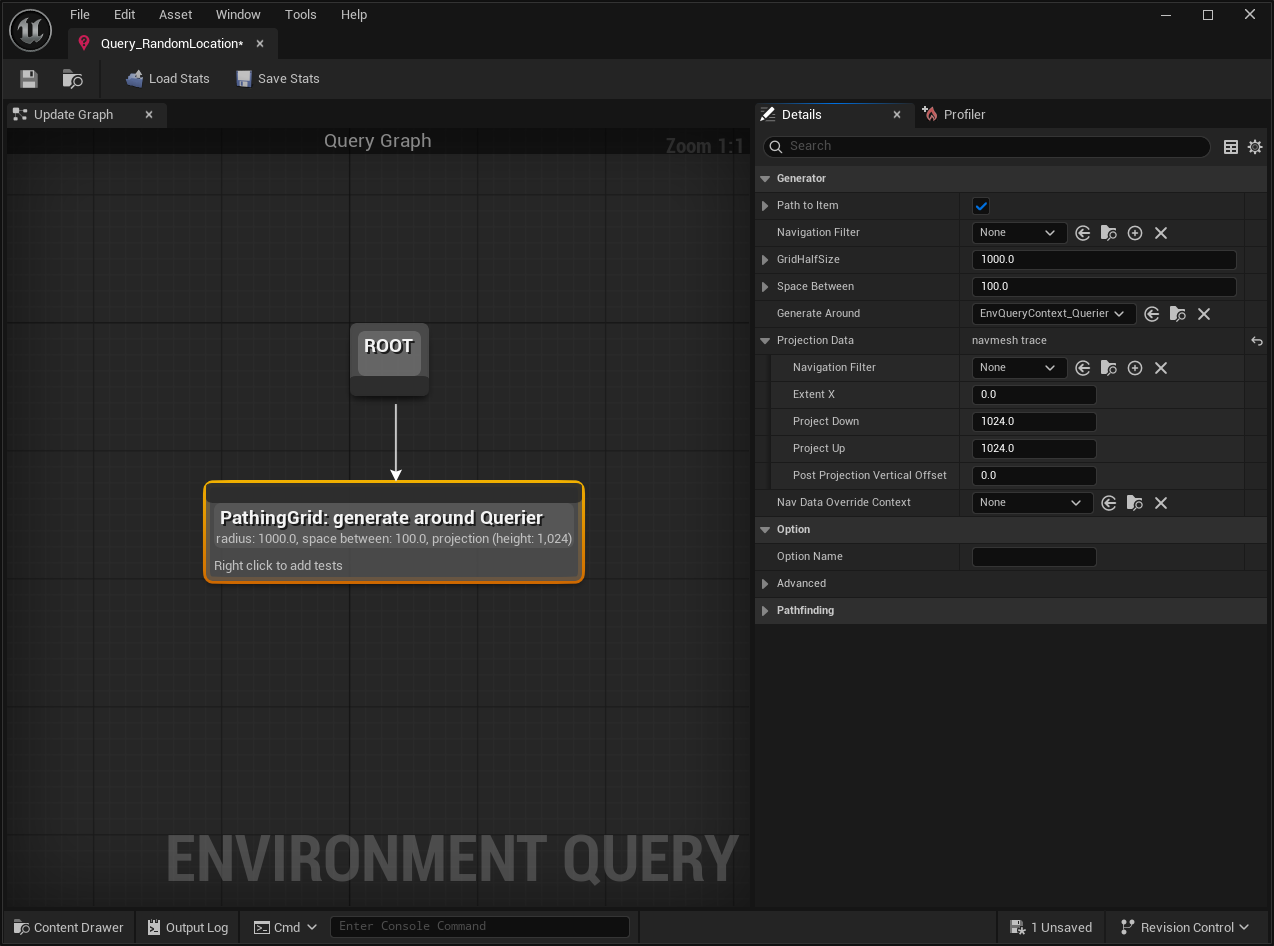
Task: Open the Output Log panel
Action: click(x=187, y=926)
